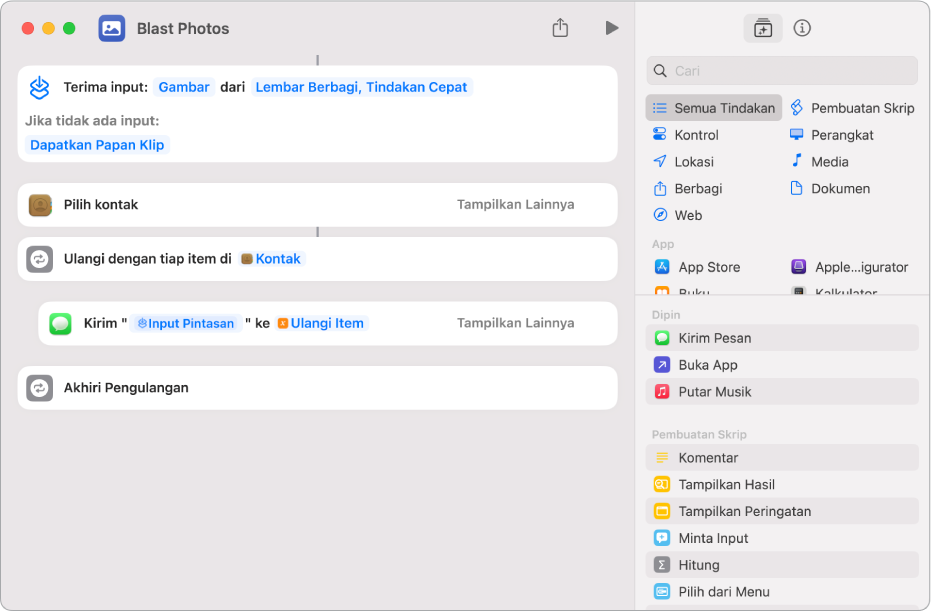Viewport: 931px width, 612px height.
Task: Open Apple Configurator actions
Action: [850, 267]
